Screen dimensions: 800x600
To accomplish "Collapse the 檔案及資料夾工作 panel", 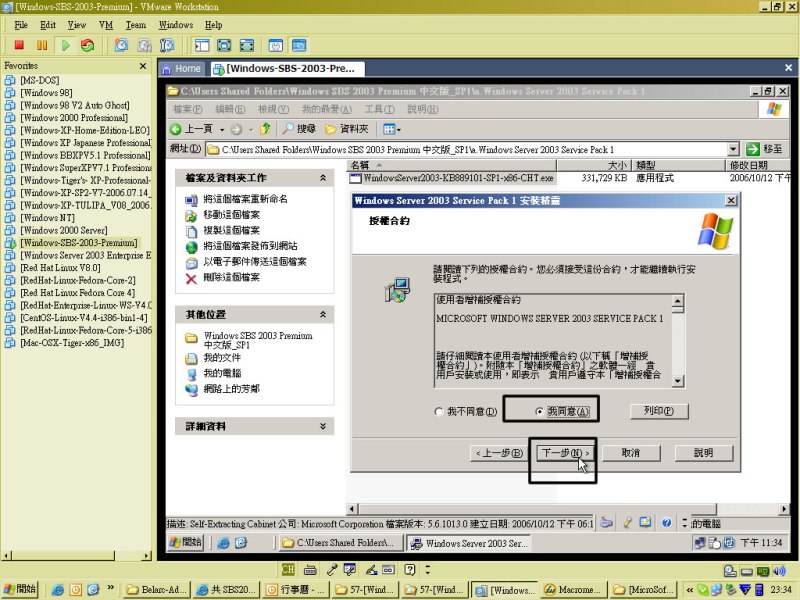I will click(322, 178).
